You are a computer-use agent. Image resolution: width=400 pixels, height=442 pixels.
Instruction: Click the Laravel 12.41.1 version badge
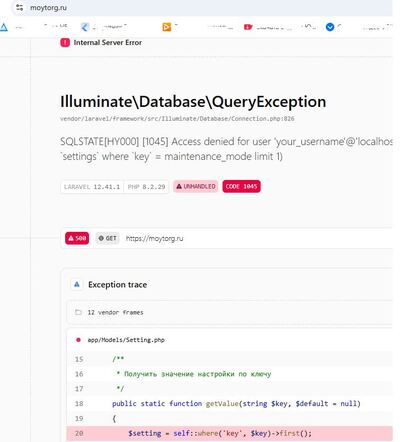coord(92,187)
